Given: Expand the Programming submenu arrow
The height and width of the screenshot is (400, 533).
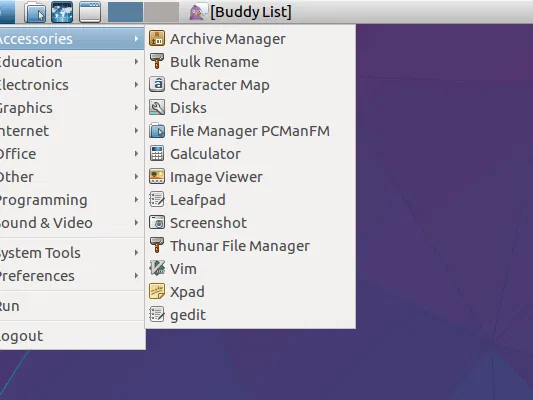Looking at the screenshot, I should point(136,200).
